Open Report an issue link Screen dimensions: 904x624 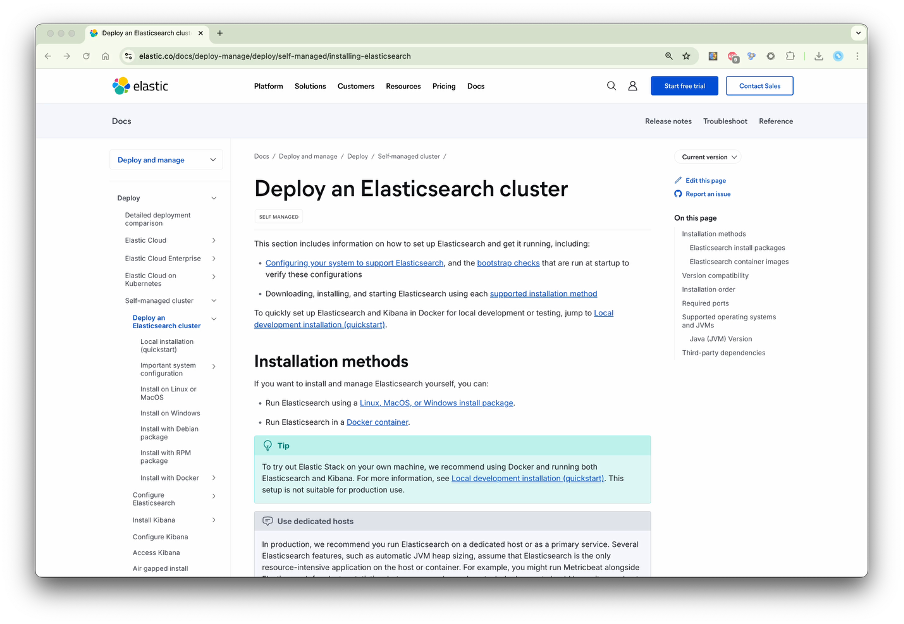tap(708, 194)
